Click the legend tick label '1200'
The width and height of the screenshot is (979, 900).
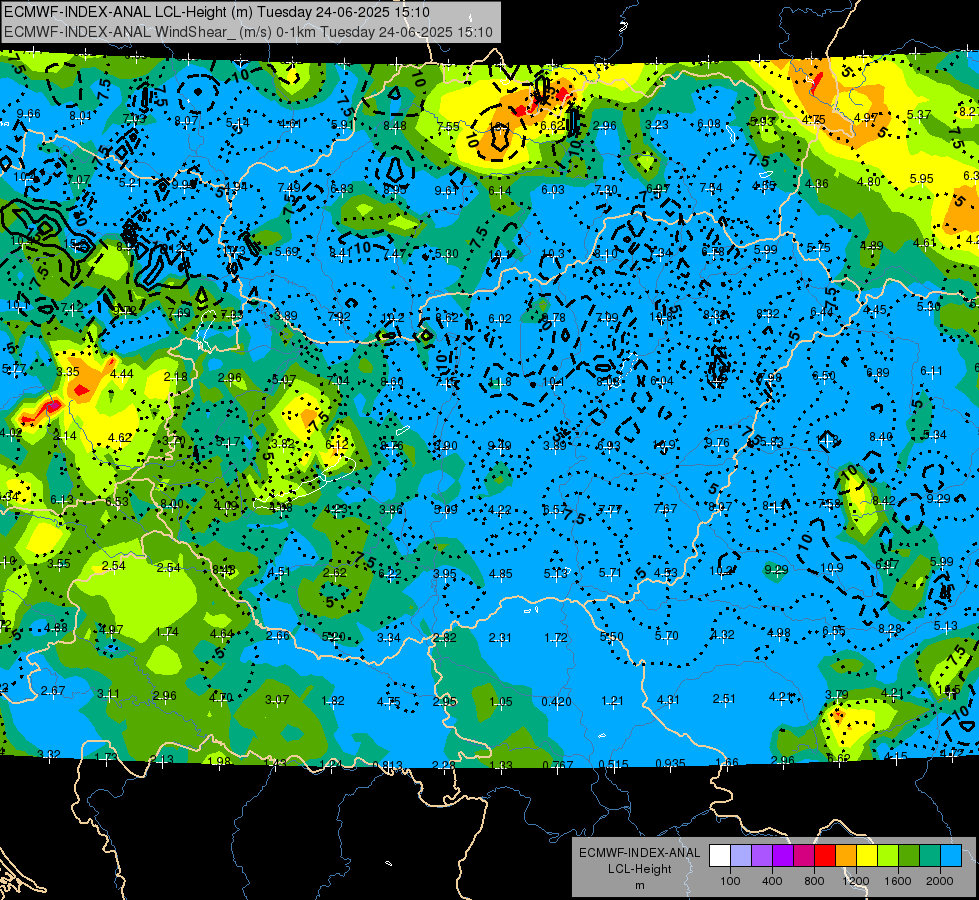point(855,881)
